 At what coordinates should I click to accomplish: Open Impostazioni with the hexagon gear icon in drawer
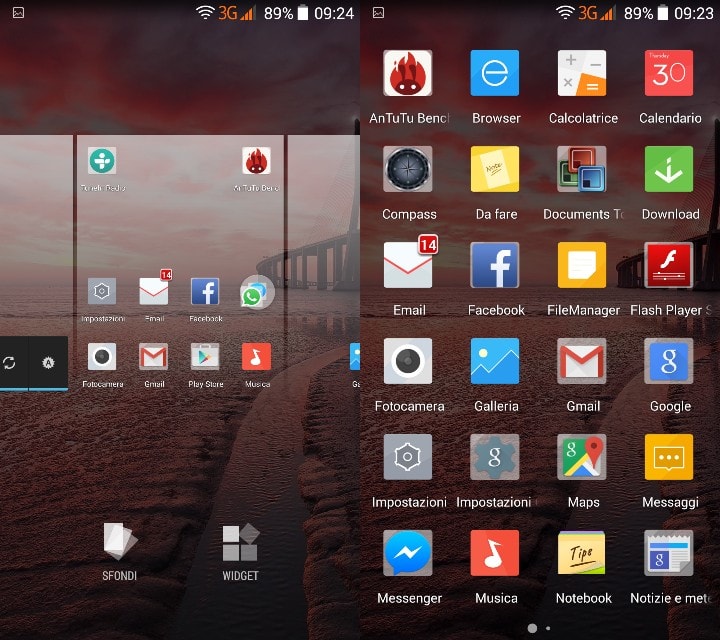point(408,457)
